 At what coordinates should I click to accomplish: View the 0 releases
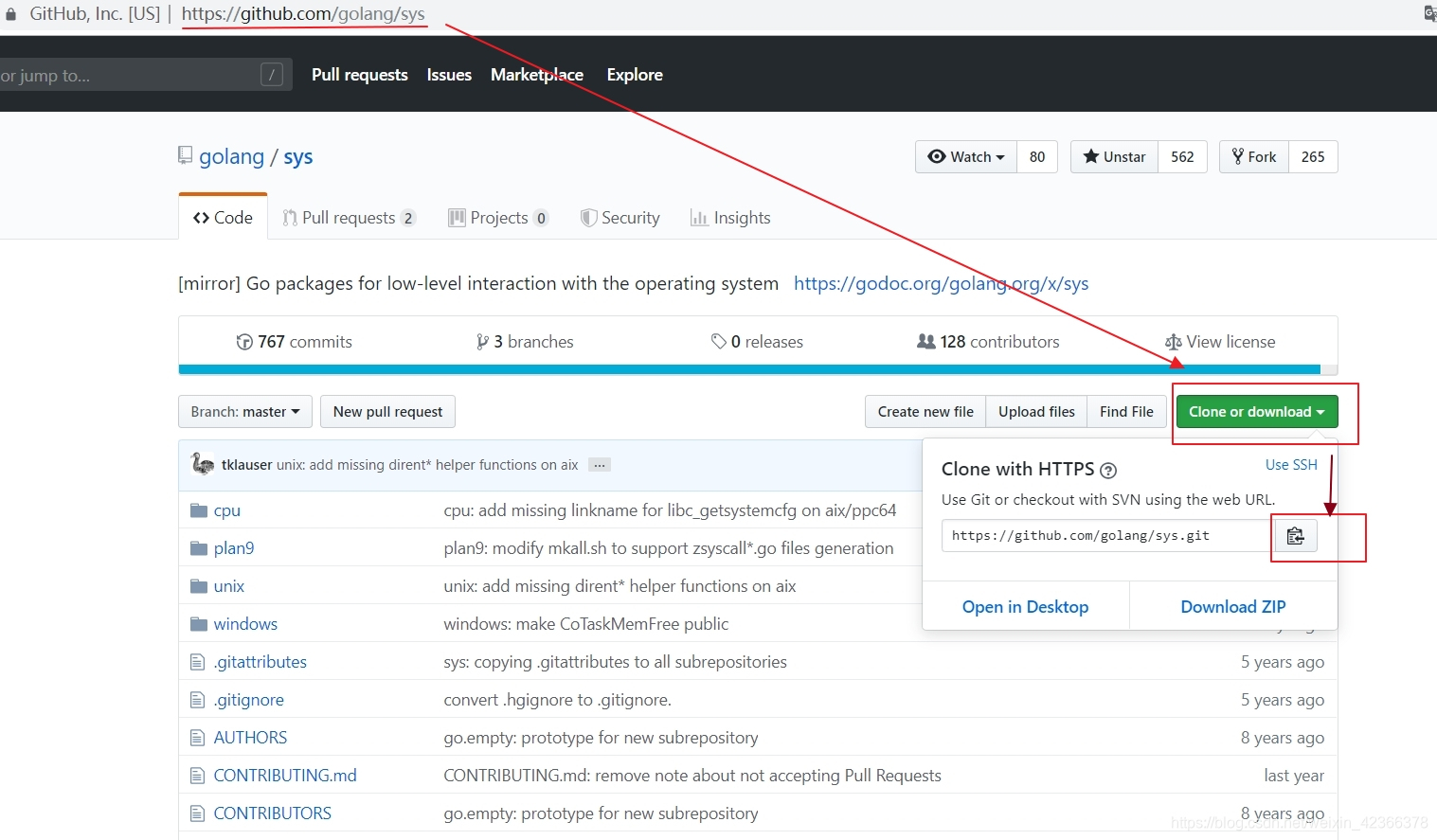pos(757,342)
